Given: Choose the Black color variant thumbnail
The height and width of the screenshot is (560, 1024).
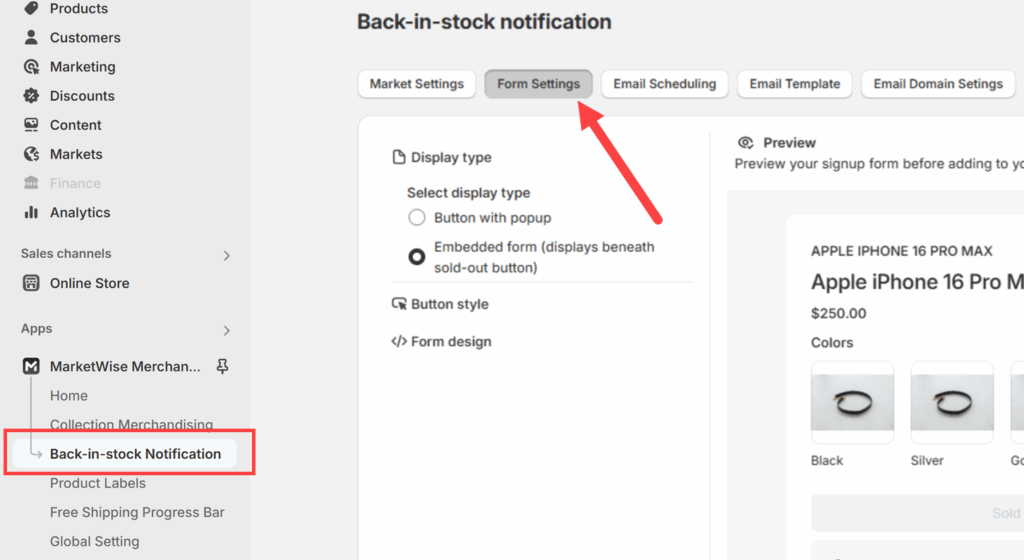Looking at the screenshot, I should tap(852, 402).
